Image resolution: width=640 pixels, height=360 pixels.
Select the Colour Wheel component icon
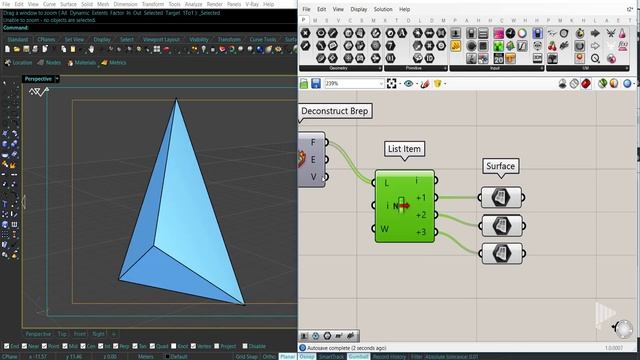pyautogui.click(x=522, y=33)
